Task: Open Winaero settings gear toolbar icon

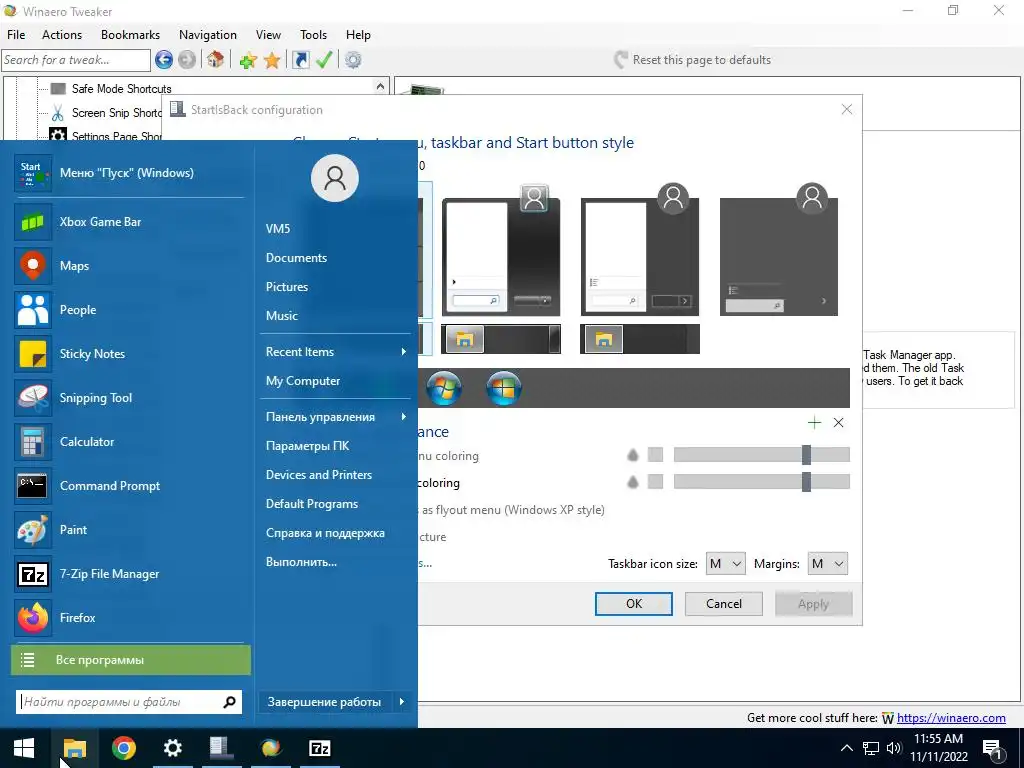Action: tap(353, 60)
